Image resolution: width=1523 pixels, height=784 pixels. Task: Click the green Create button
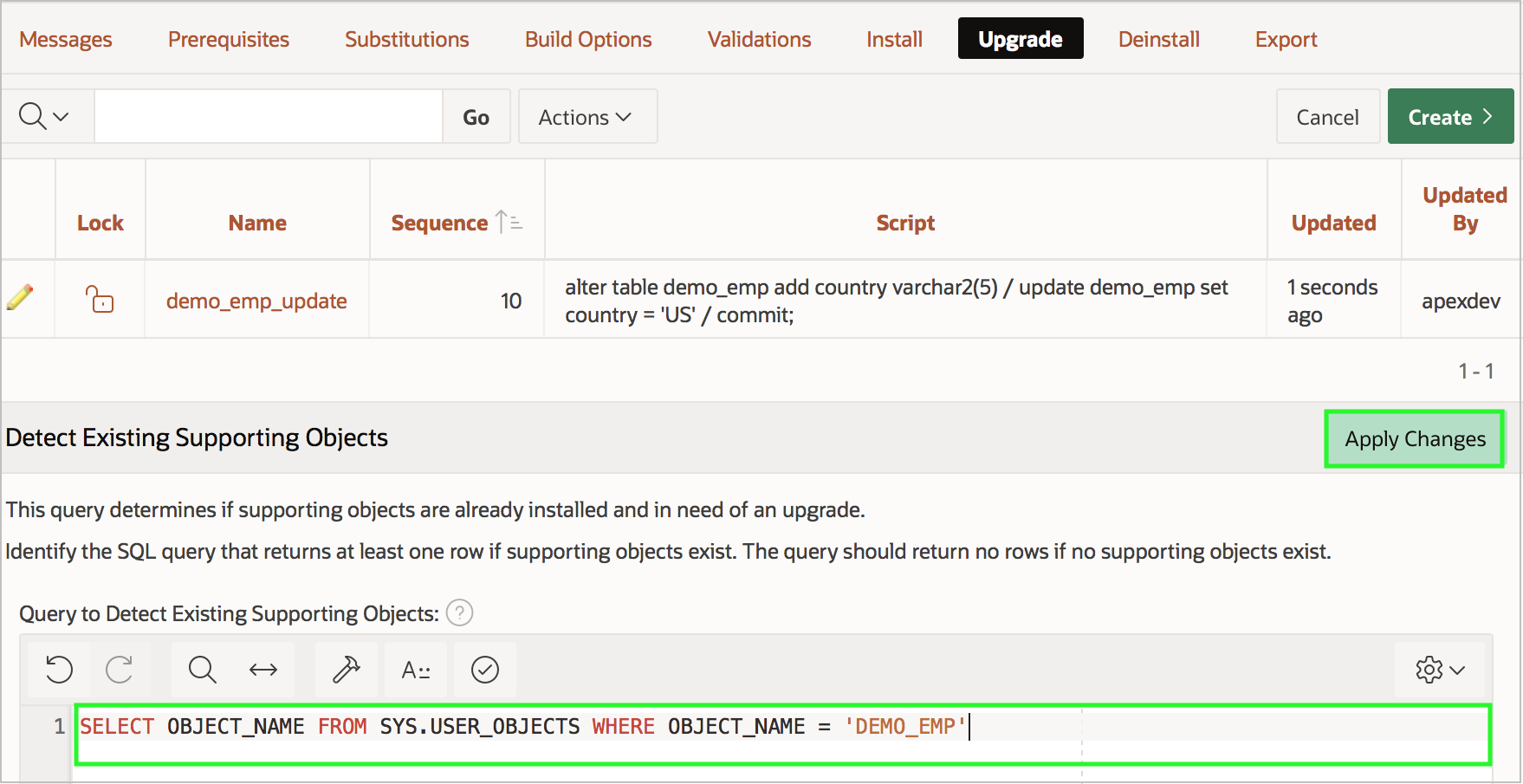tap(1451, 116)
